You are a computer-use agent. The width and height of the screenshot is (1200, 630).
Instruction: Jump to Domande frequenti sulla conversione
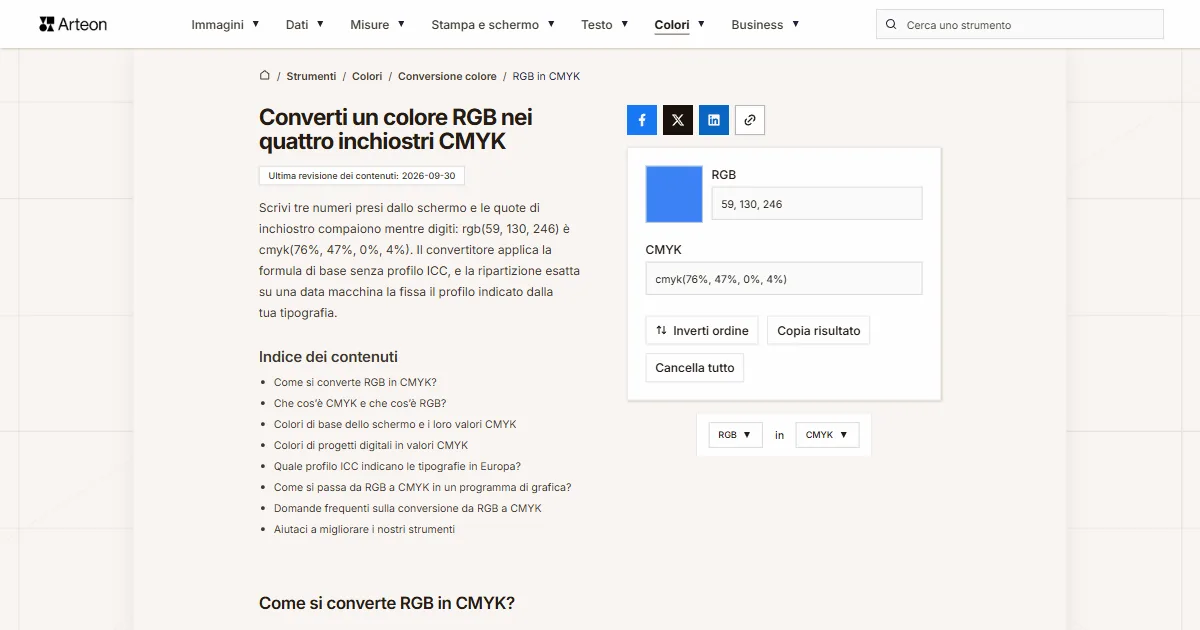[x=408, y=508]
